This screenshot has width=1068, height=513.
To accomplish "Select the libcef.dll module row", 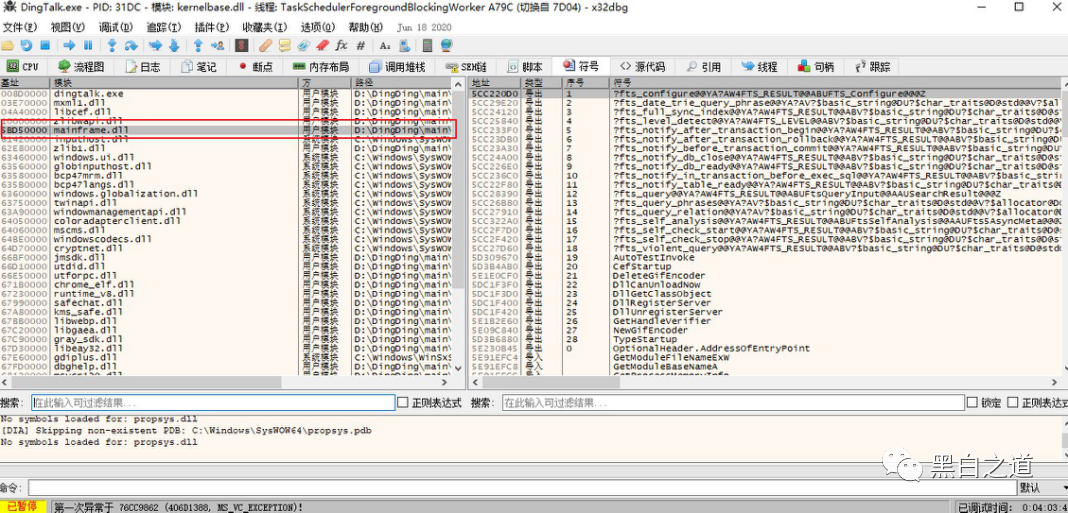I will pyautogui.click(x=227, y=112).
